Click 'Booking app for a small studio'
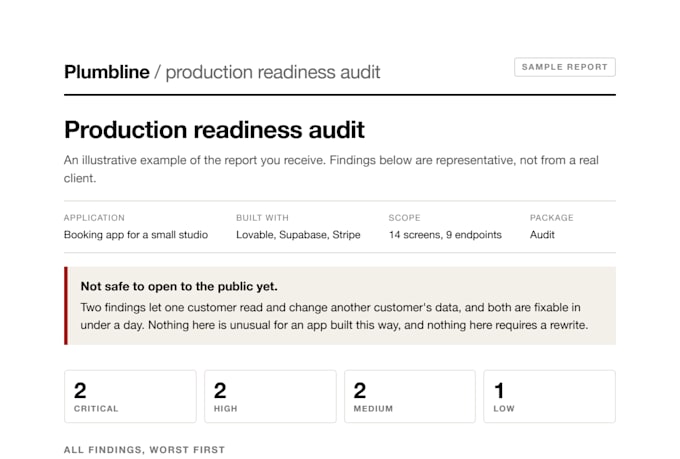680x459 pixels. tap(136, 235)
